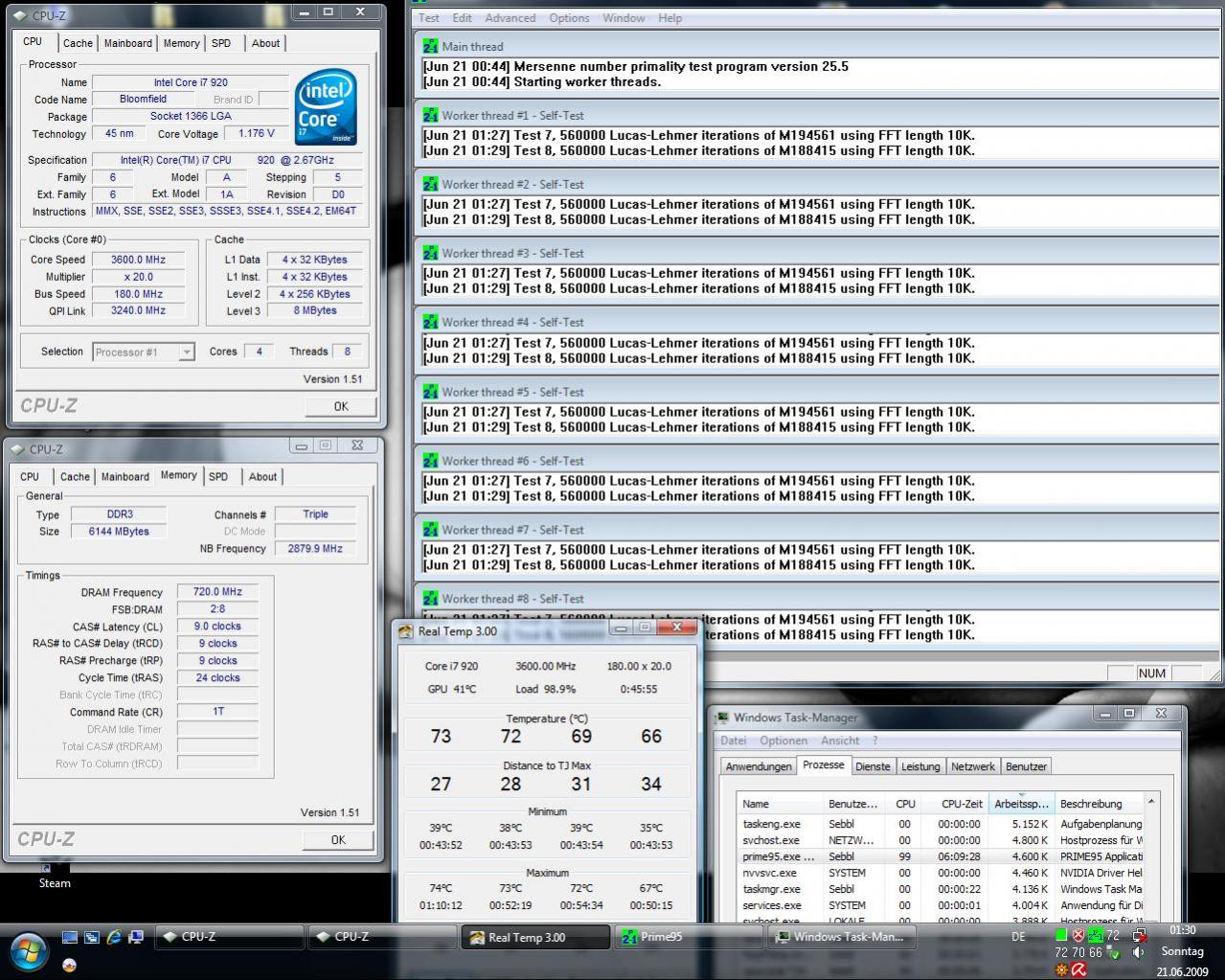Switch to the Dienste tab in Task-Manager

point(873,766)
